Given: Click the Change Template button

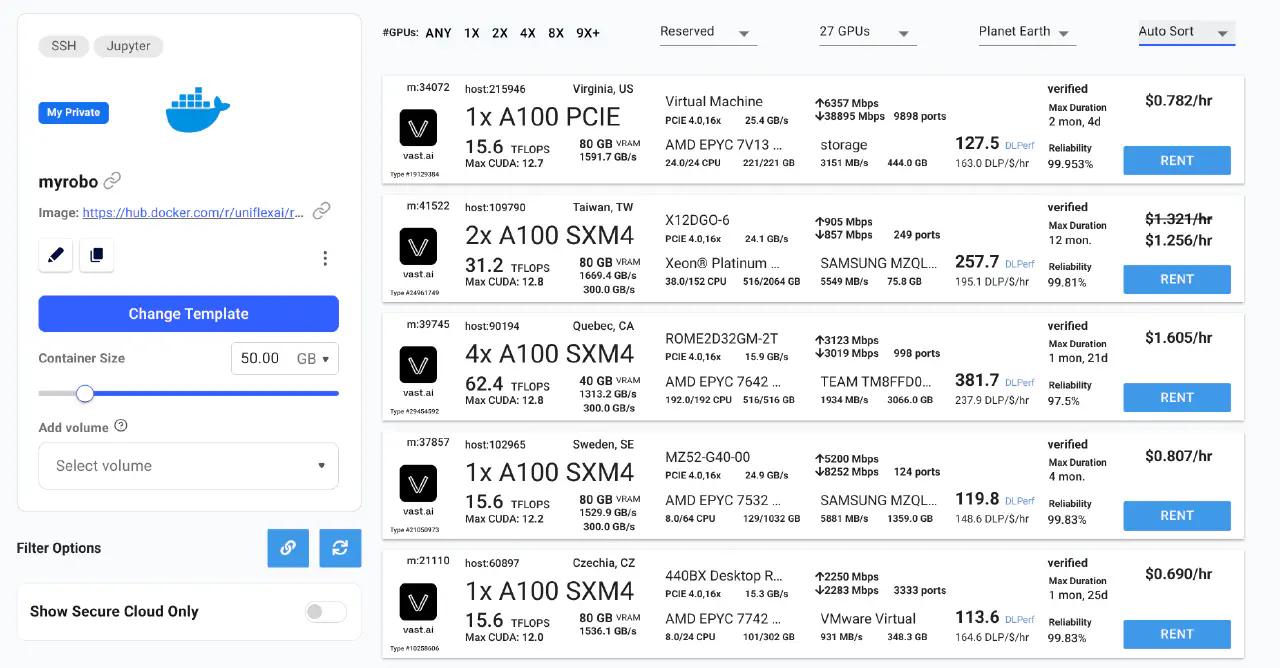Looking at the screenshot, I should [188, 314].
